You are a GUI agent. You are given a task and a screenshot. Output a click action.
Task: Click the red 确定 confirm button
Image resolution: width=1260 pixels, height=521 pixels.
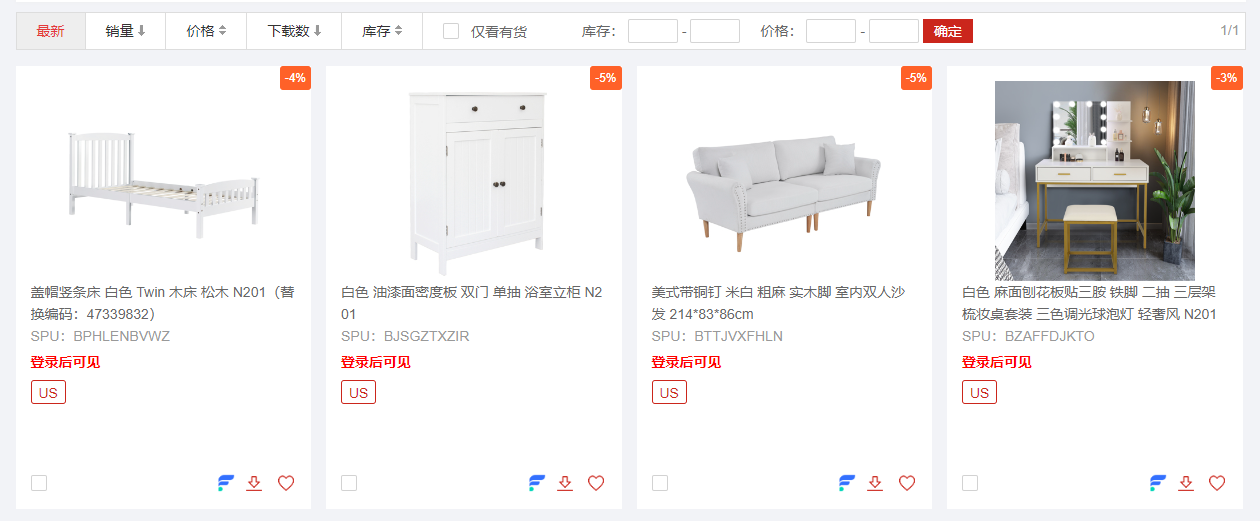point(947,31)
